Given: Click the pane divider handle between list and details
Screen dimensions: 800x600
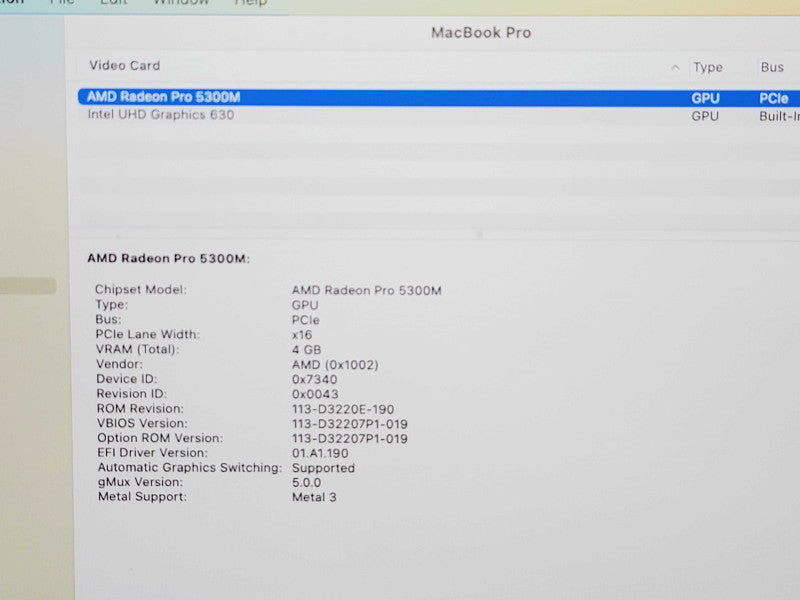Looking at the screenshot, I should click(479, 234).
